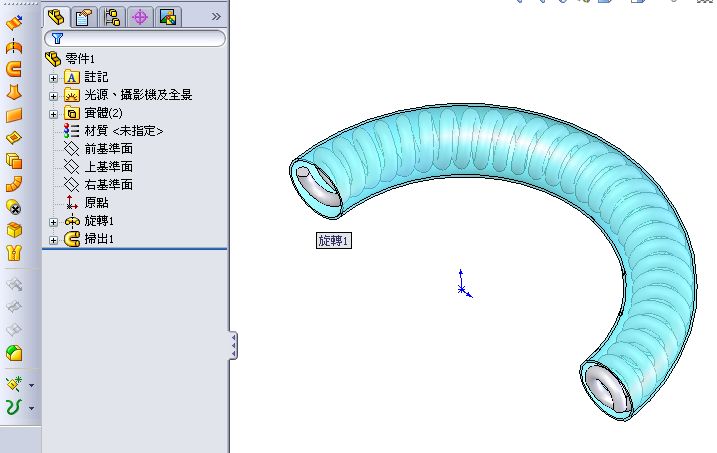The image size is (717, 453).
Task: Collapse the feature panel using side handle
Action: click(x=233, y=345)
